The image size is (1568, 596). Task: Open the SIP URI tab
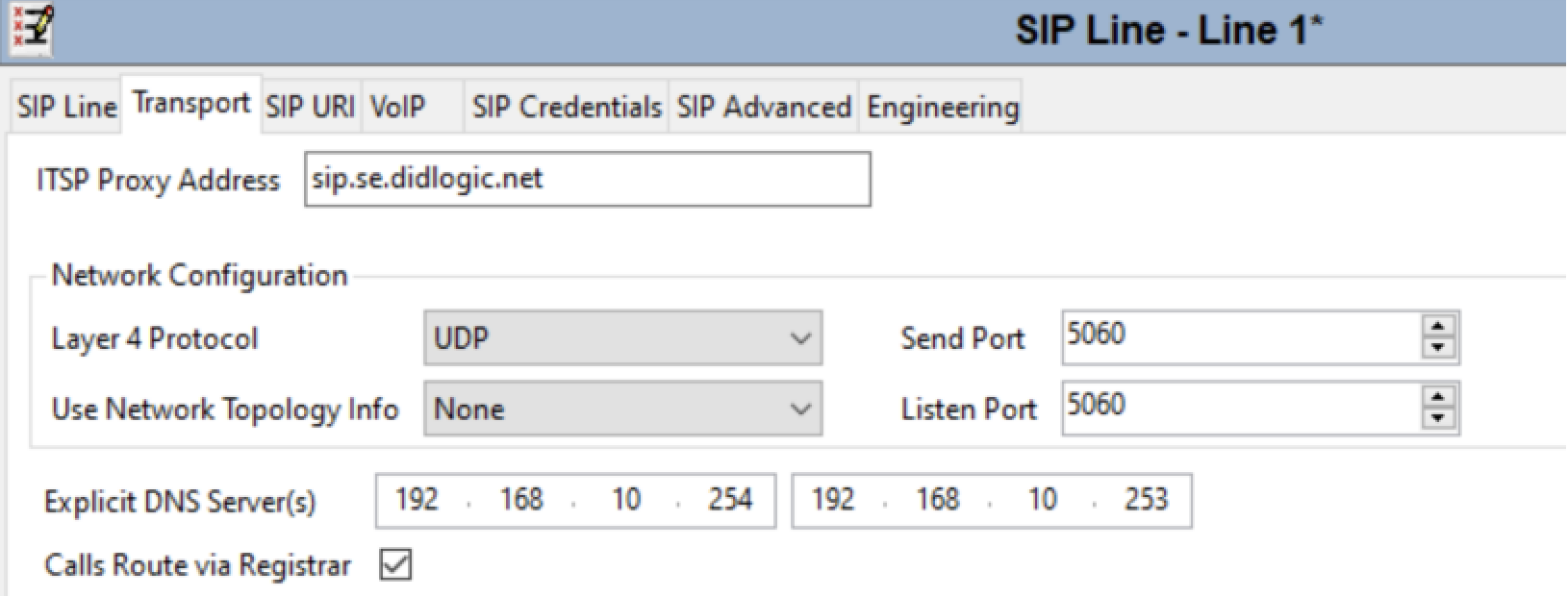point(310,107)
